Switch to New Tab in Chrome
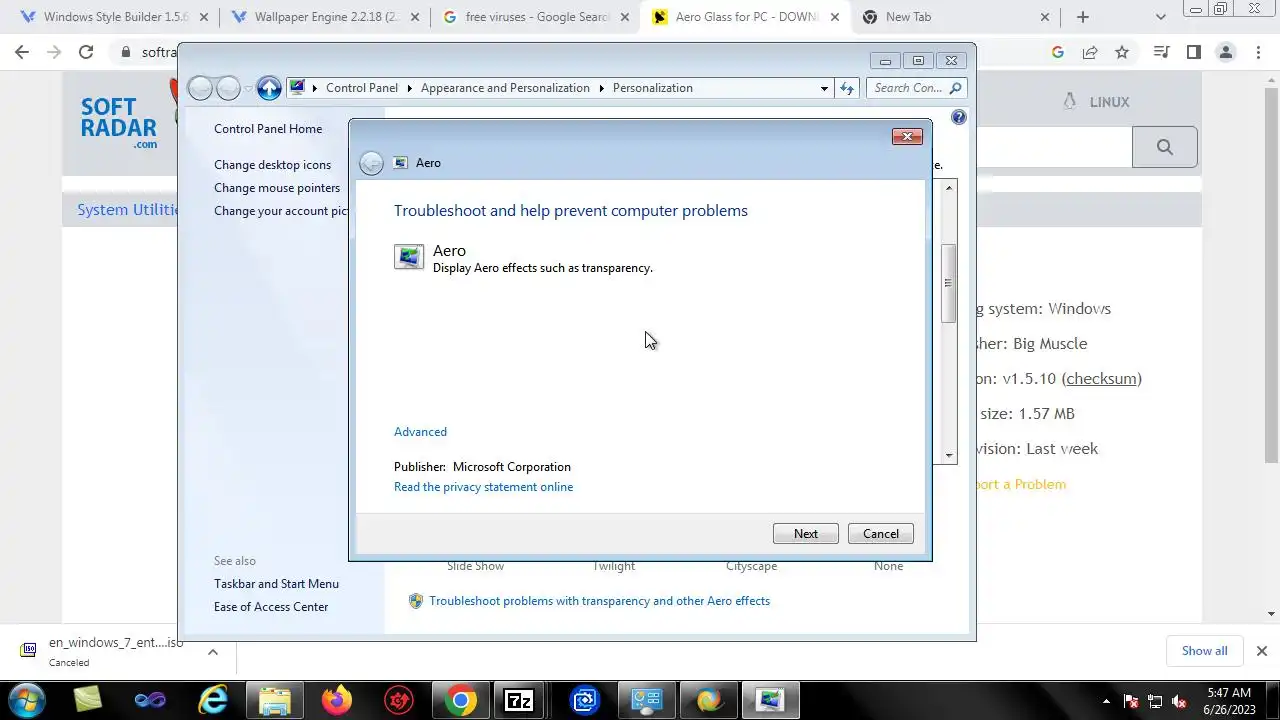The image size is (1280, 720). tap(950, 17)
